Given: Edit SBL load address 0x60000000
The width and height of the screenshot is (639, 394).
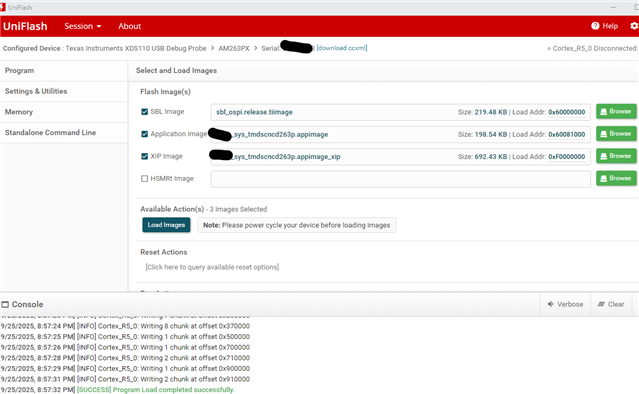Looking at the screenshot, I should 566,112.
